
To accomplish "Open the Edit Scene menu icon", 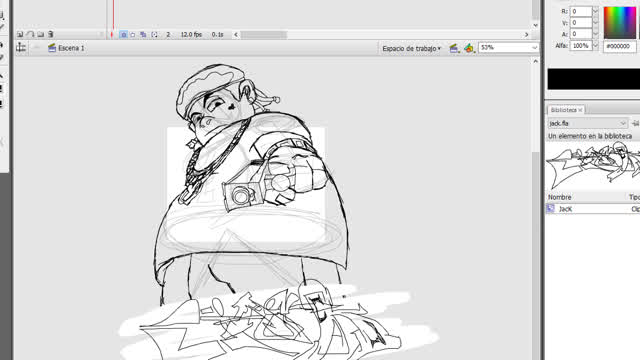I will point(454,48).
